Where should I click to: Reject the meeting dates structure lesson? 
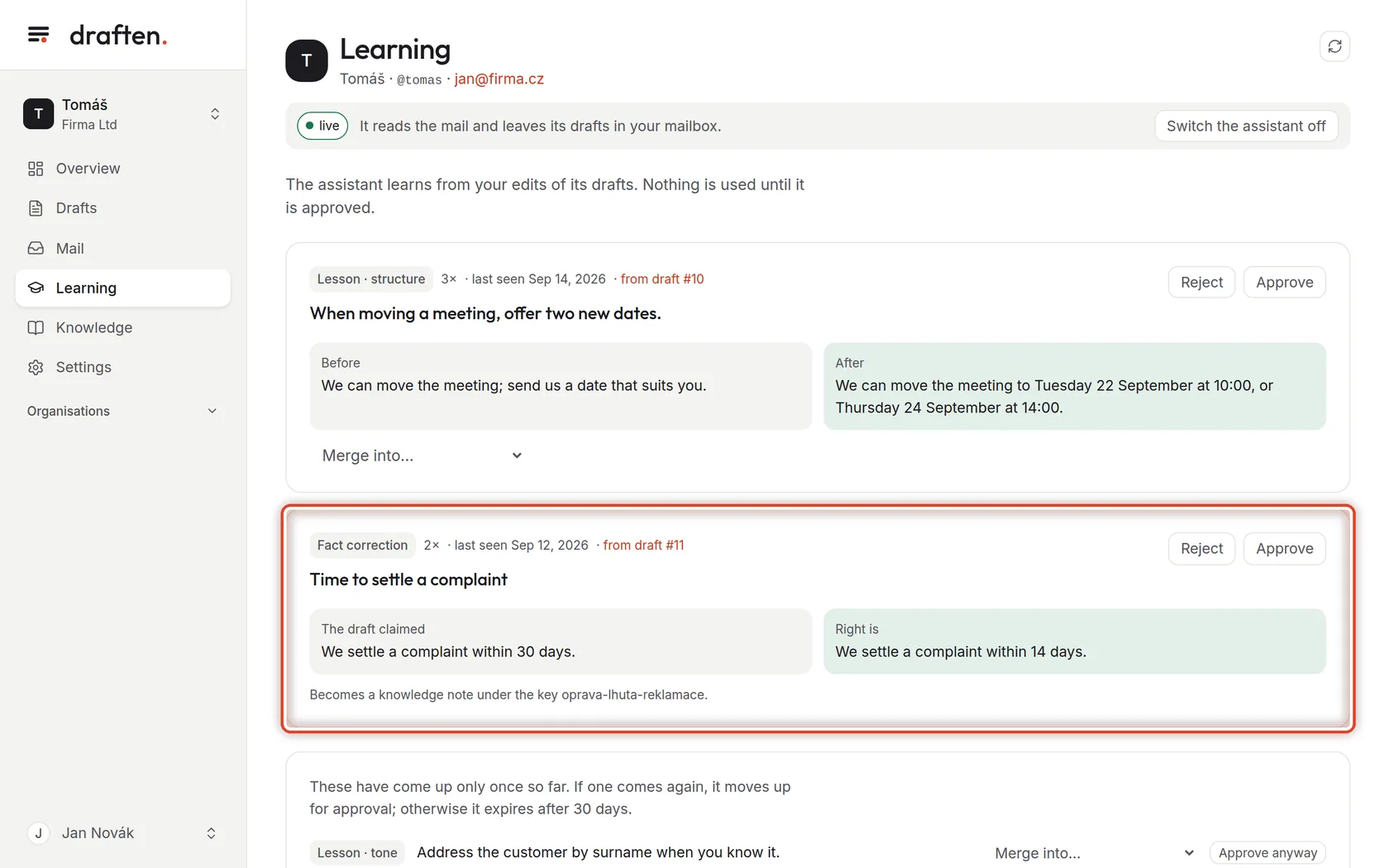(1201, 283)
